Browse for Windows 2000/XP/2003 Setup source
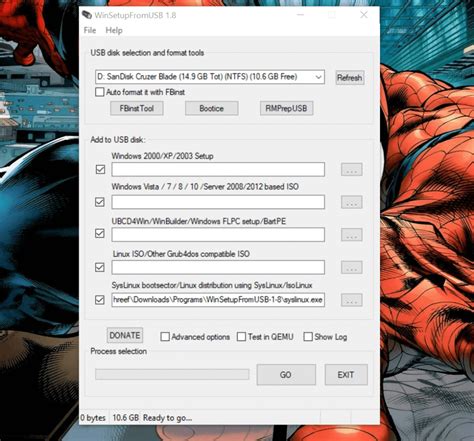 (352, 169)
